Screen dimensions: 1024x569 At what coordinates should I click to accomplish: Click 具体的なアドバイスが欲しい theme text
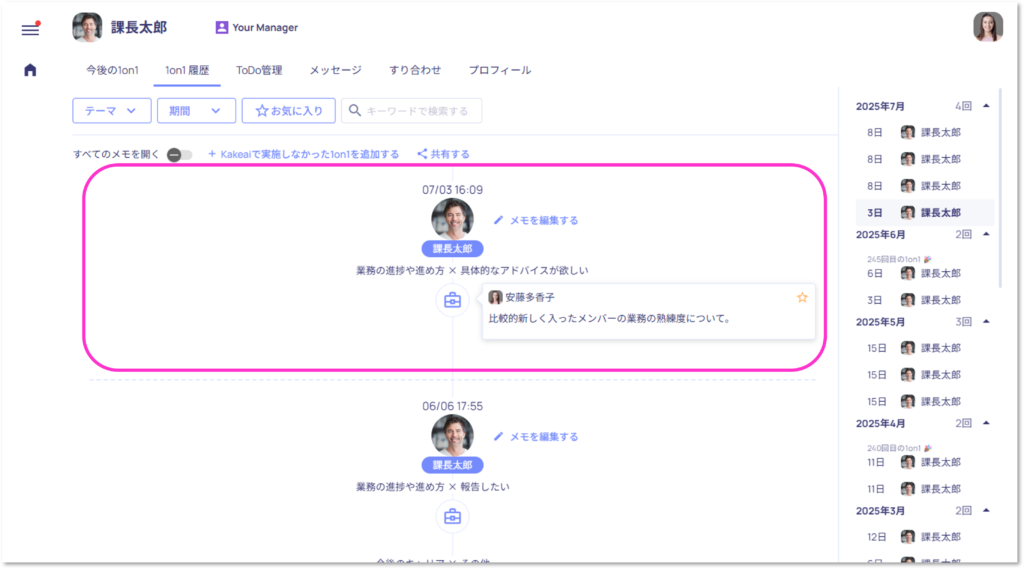tap(524, 270)
